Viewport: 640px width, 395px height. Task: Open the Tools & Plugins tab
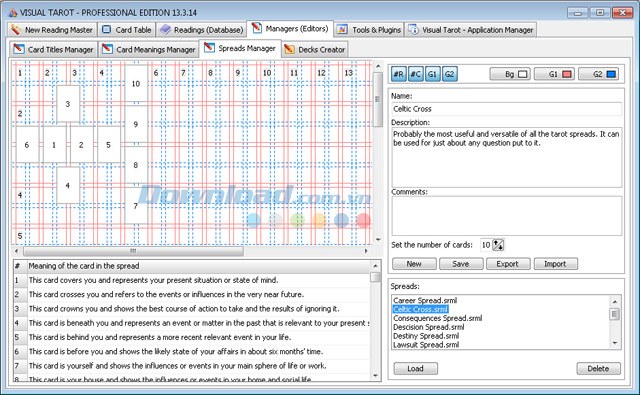point(370,30)
